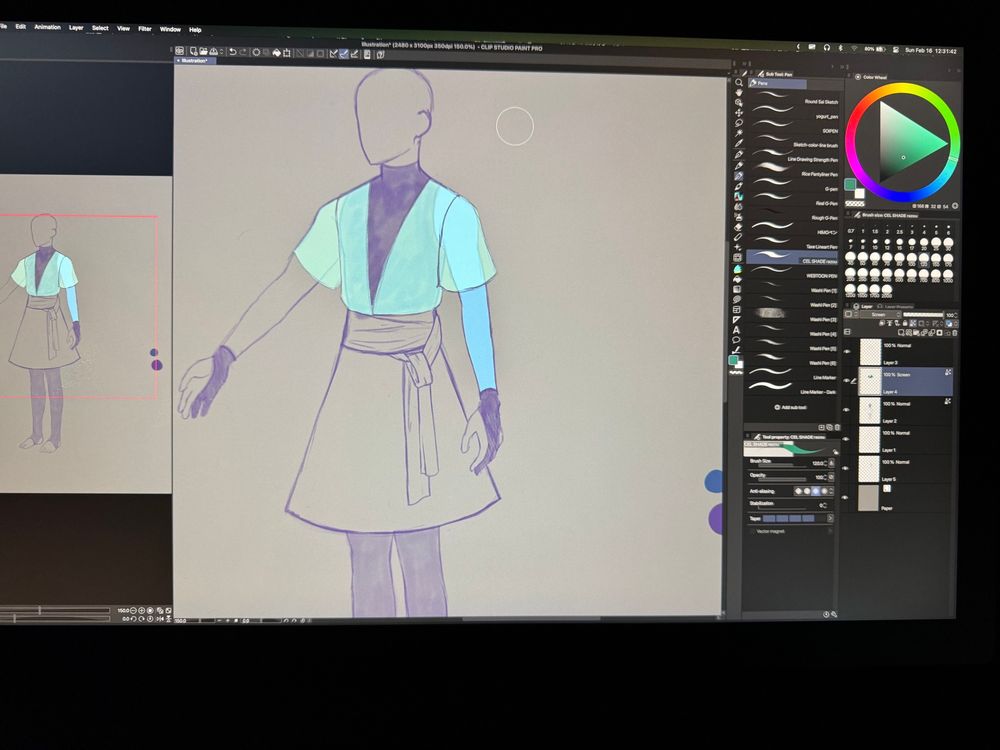The width and height of the screenshot is (1000, 750).
Task: Select Layer 2's thumbnail in the Layer palette
Action: pyautogui.click(x=871, y=410)
